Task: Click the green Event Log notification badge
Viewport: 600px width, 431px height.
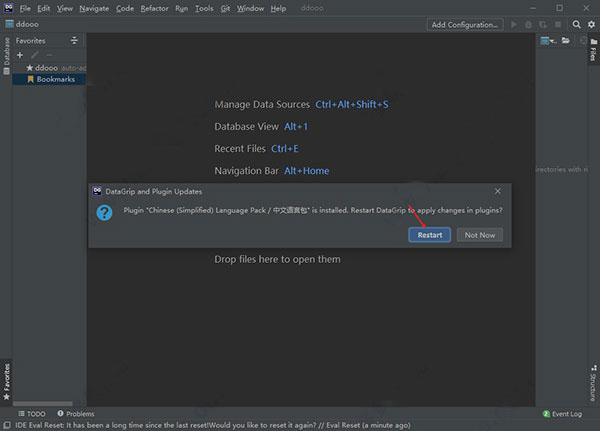Action: 546,414
